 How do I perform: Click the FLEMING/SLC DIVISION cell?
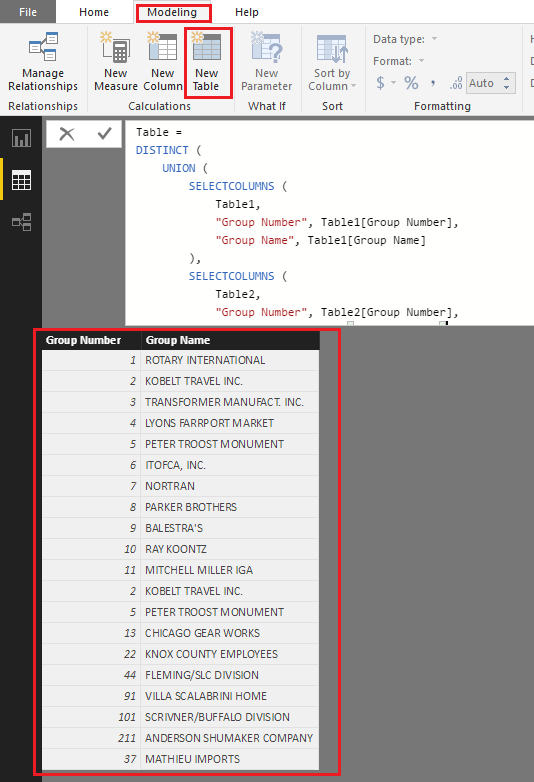tap(230, 675)
